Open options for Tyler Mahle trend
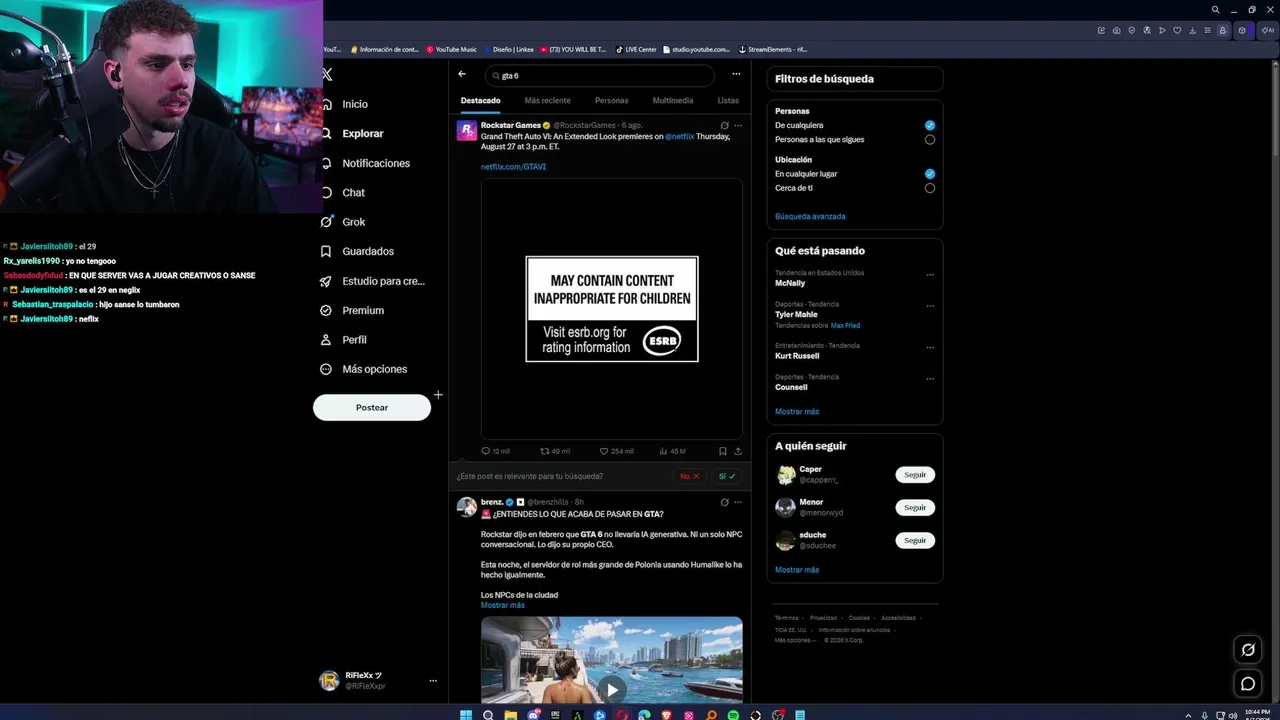The height and width of the screenshot is (720, 1280). (930, 306)
